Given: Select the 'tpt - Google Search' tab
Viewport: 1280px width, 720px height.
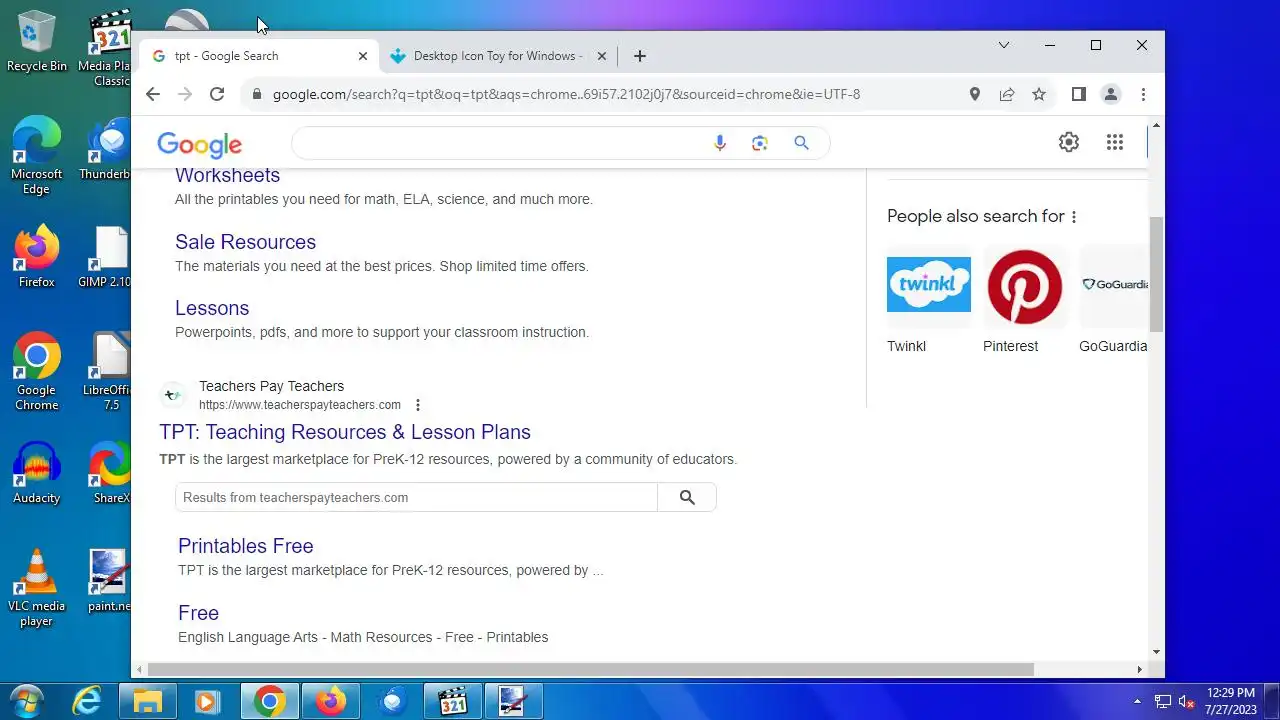Looking at the screenshot, I should coord(259,56).
